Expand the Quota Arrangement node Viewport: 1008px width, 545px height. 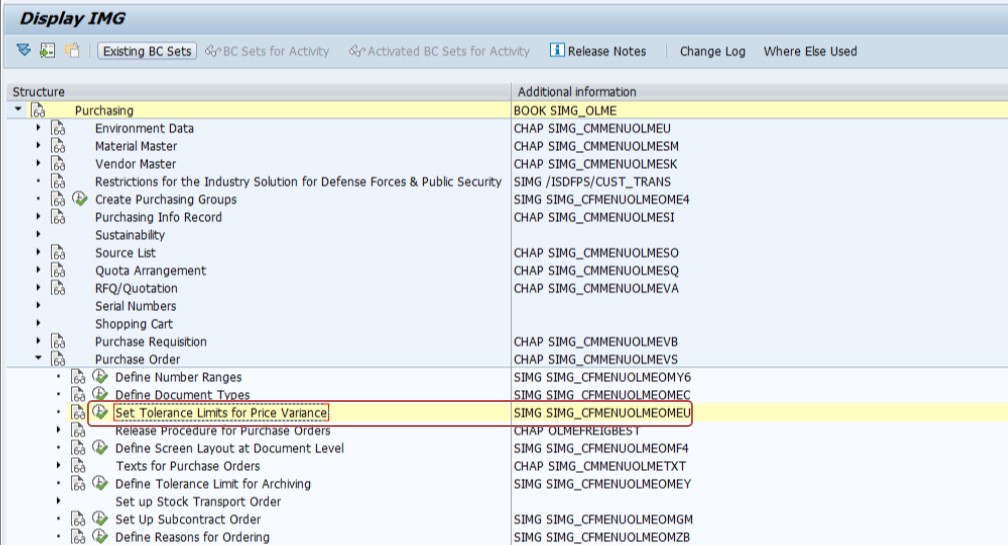[x=39, y=270]
